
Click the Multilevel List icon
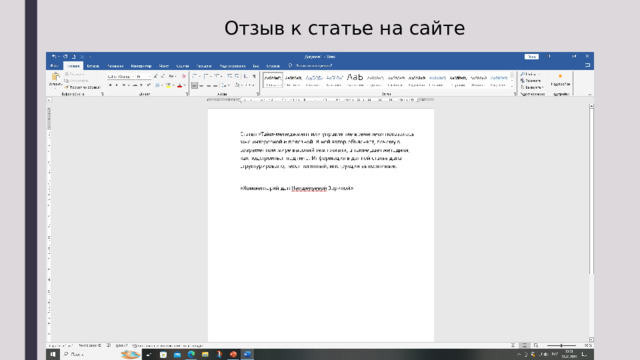tap(216, 76)
